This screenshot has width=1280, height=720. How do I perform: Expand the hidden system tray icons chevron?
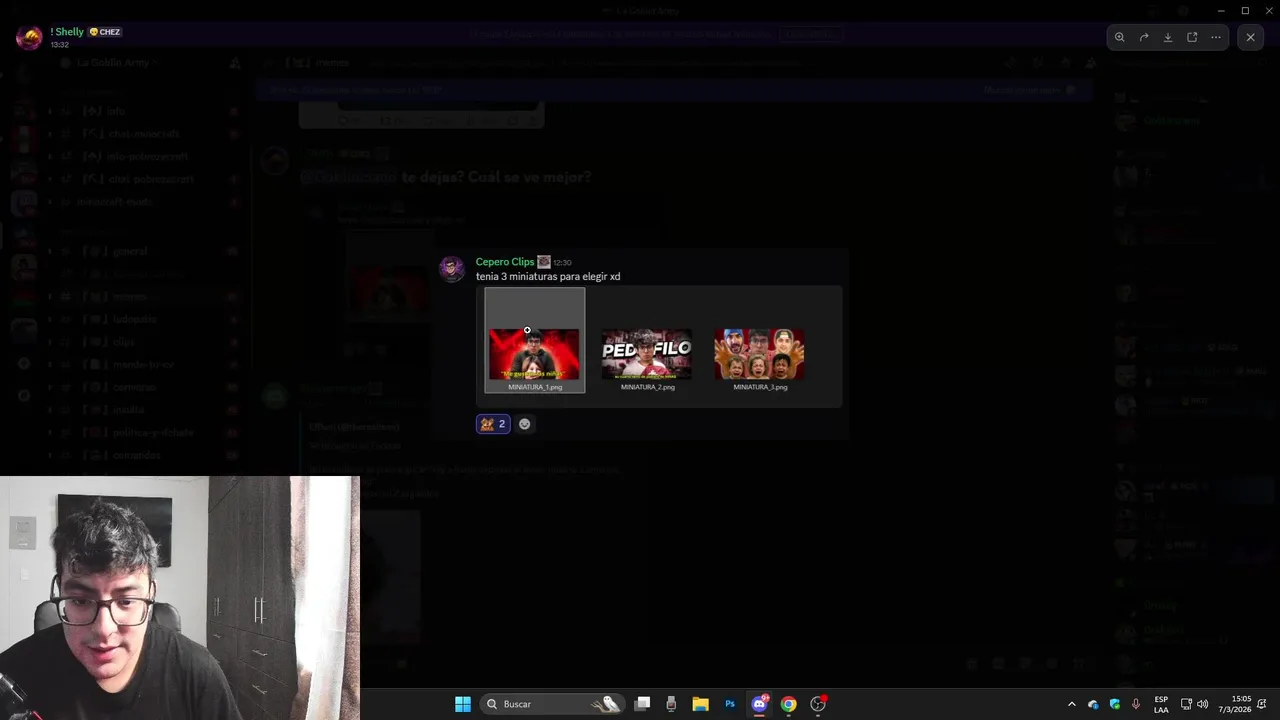click(x=1072, y=704)
